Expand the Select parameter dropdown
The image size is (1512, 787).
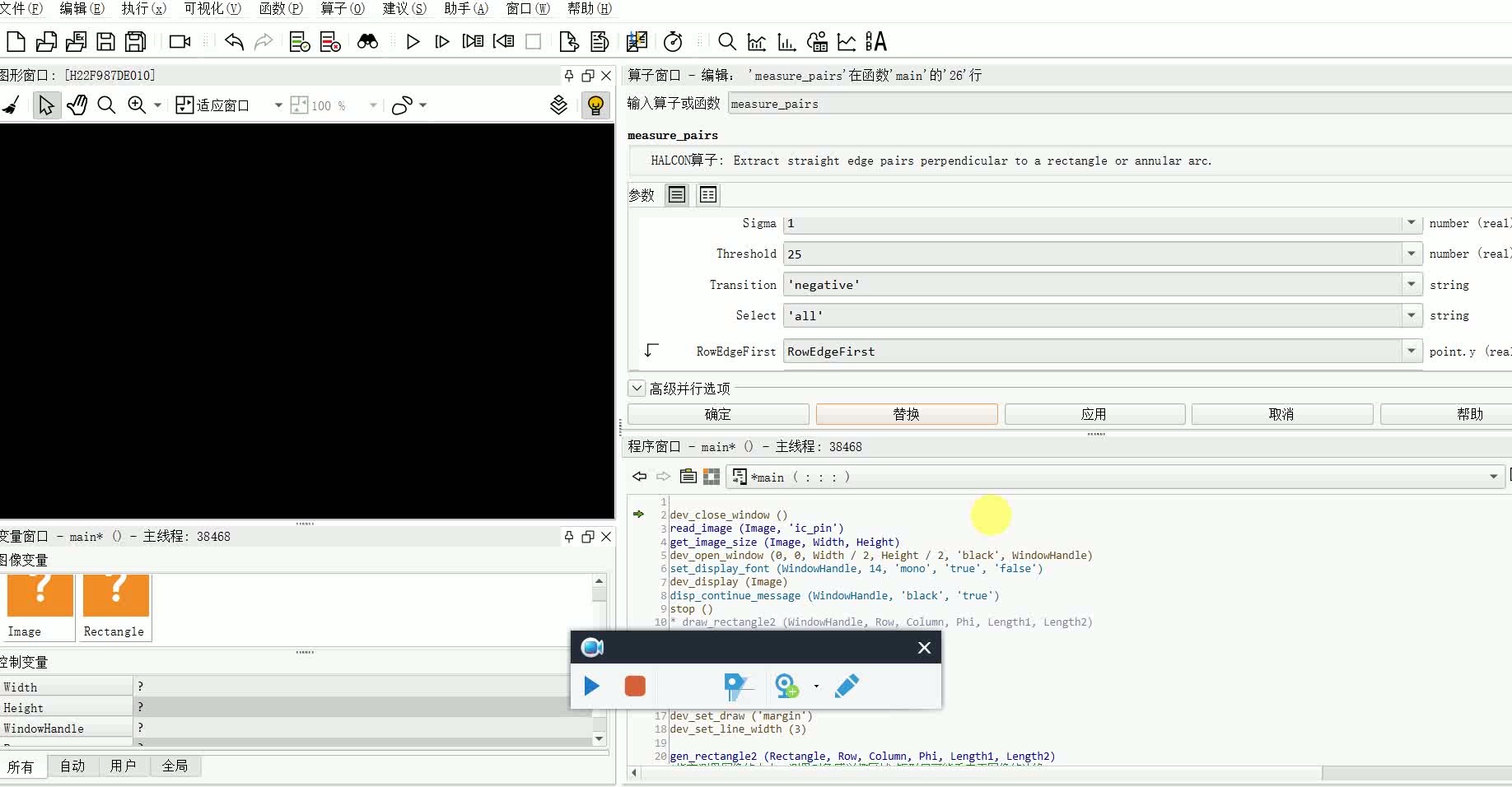pyautogui.click(x=1411, y=315)
